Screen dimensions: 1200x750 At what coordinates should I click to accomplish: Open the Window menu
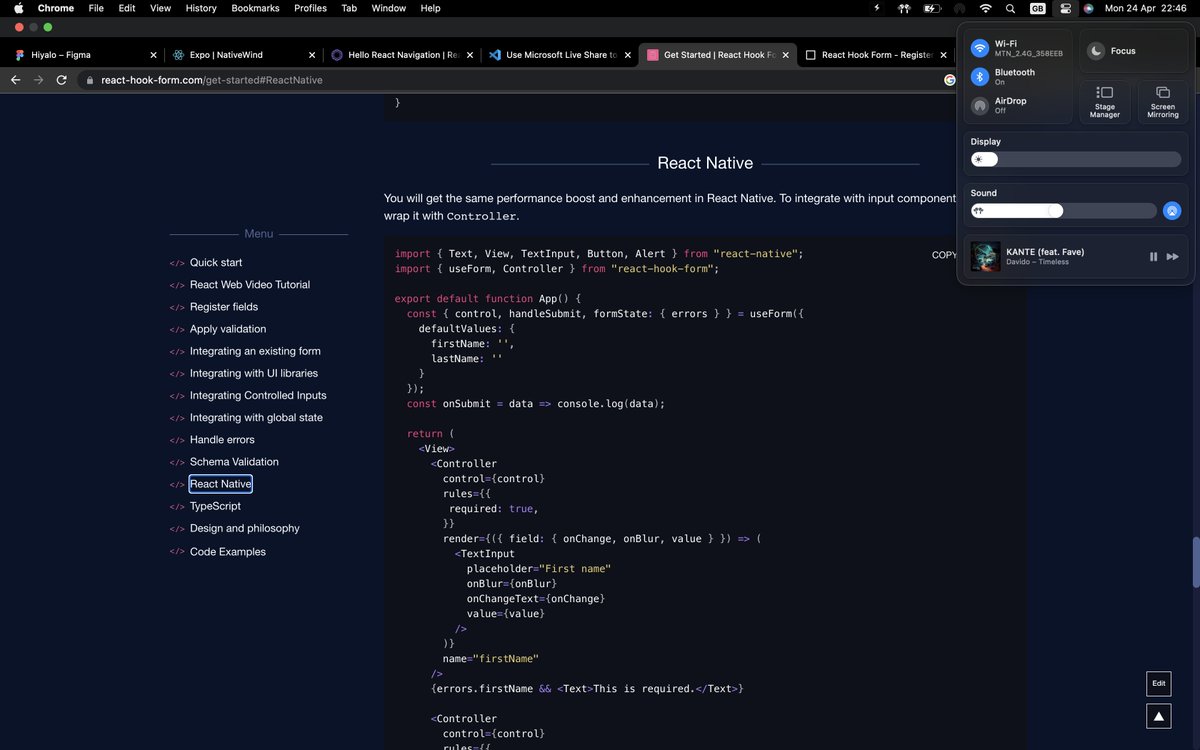click(388, 8)
